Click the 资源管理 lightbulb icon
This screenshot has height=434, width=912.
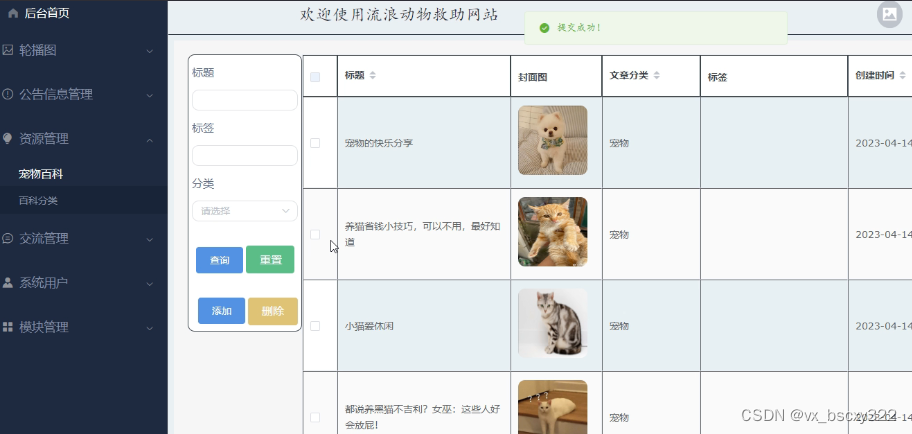click(x=8, y=138)
